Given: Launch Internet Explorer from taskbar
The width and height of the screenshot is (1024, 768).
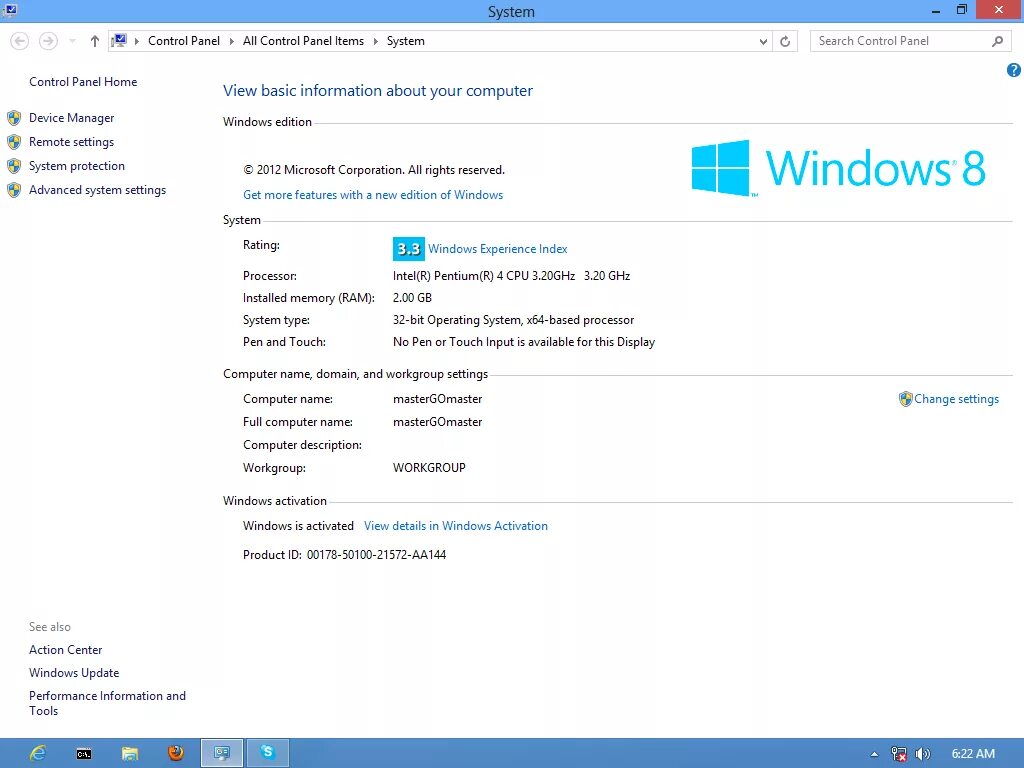Looking at the screenshot, I should coord(39,753).
